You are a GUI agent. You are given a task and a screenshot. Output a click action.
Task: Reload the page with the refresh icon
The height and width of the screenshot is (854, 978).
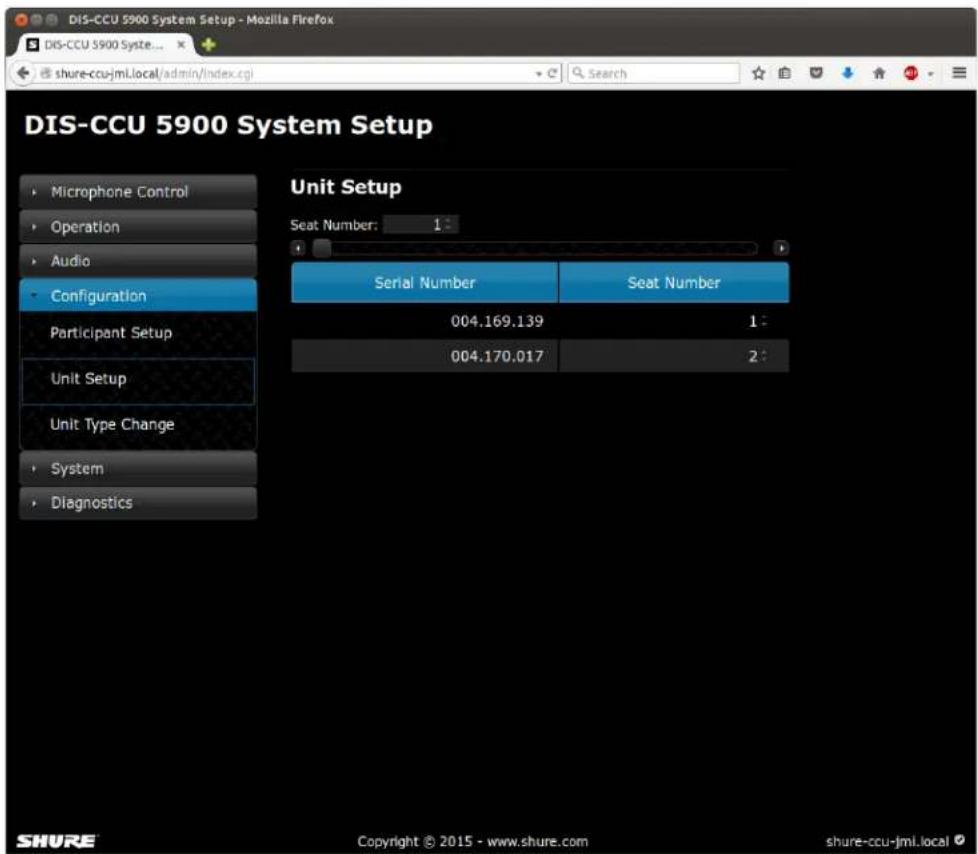click(x=552, y=74)
